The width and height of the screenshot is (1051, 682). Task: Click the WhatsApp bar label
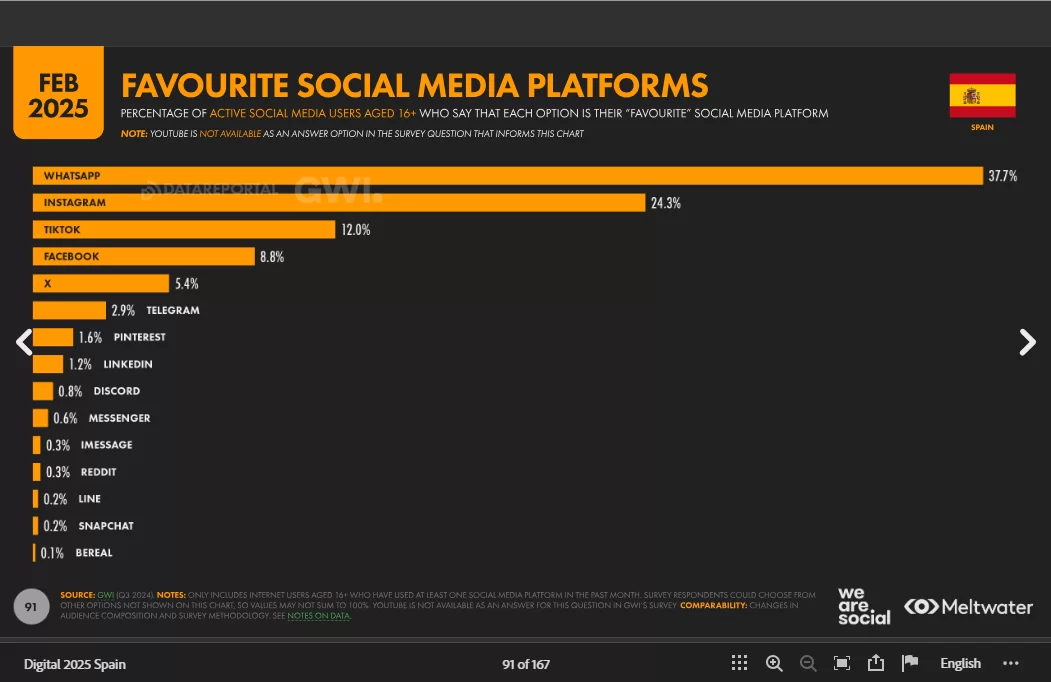pos(72,176)
